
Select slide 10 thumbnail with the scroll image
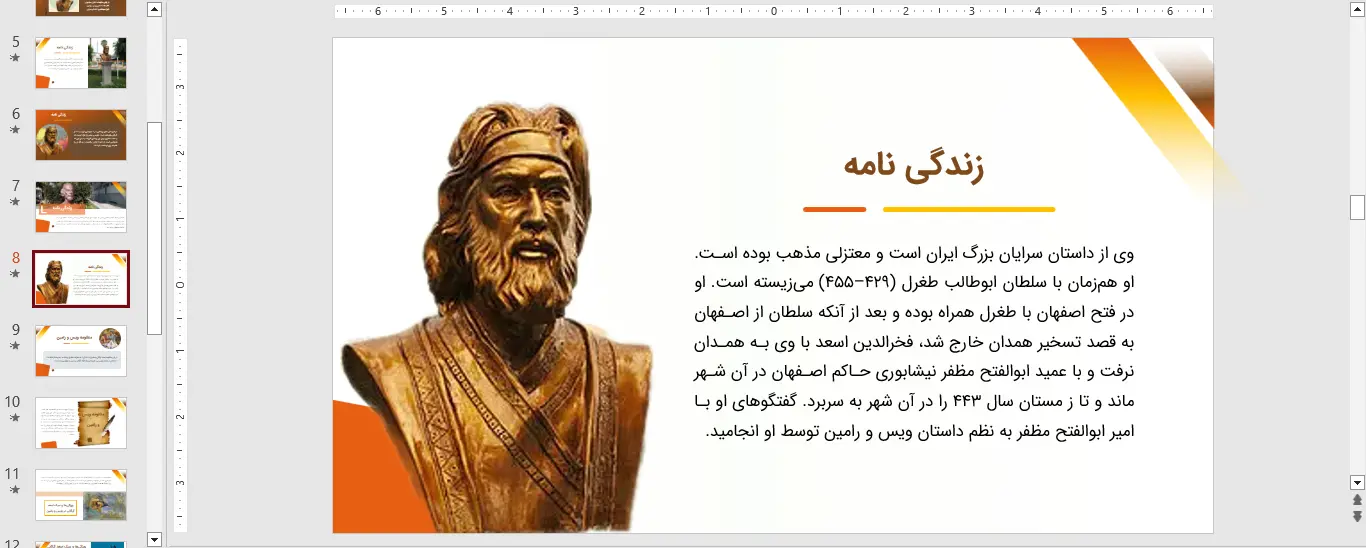coord(81,423)
